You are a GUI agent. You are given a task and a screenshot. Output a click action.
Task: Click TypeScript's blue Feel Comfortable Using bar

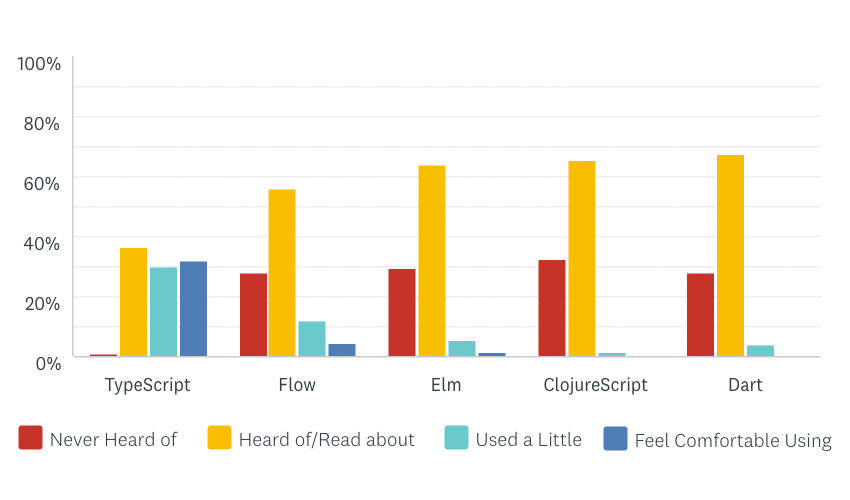(193, 309)
